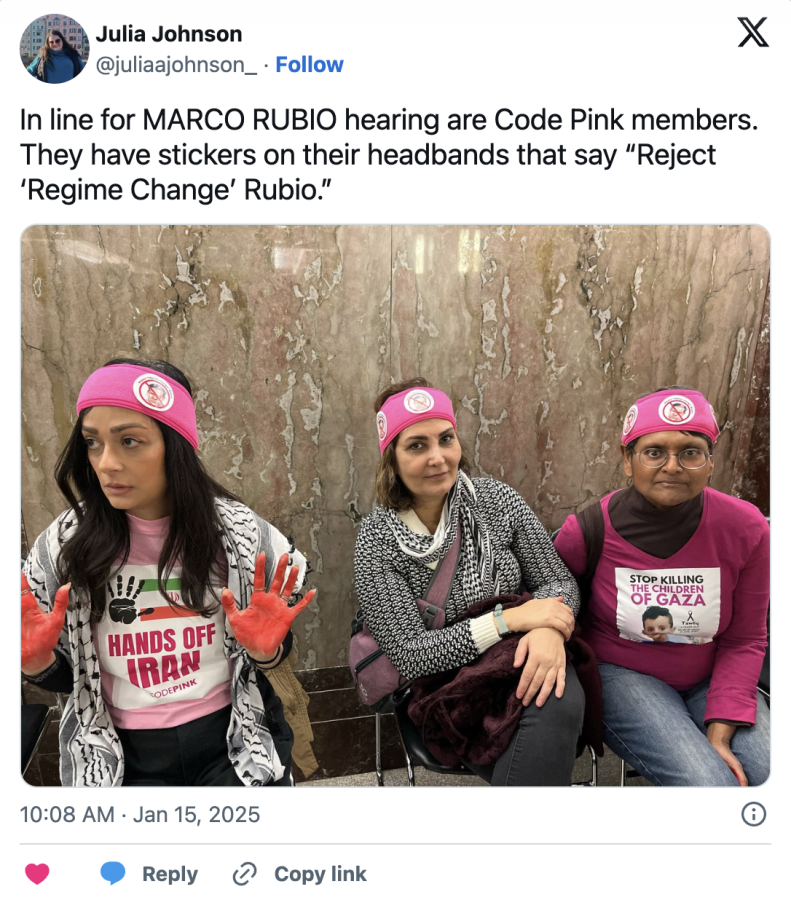Like the tweet with the heart icon

click(37, 874)
